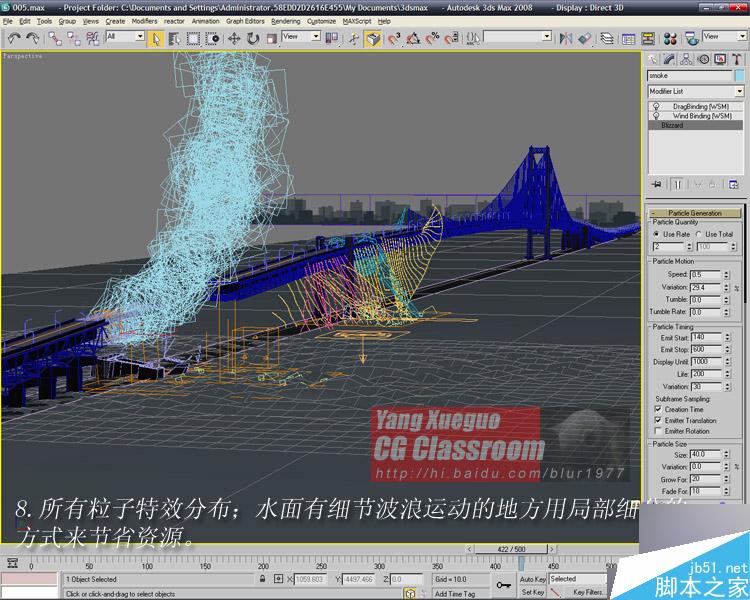Select the Select and Scale tool
This screenshot has height=600, width=750.
click(x=272, y=39)
